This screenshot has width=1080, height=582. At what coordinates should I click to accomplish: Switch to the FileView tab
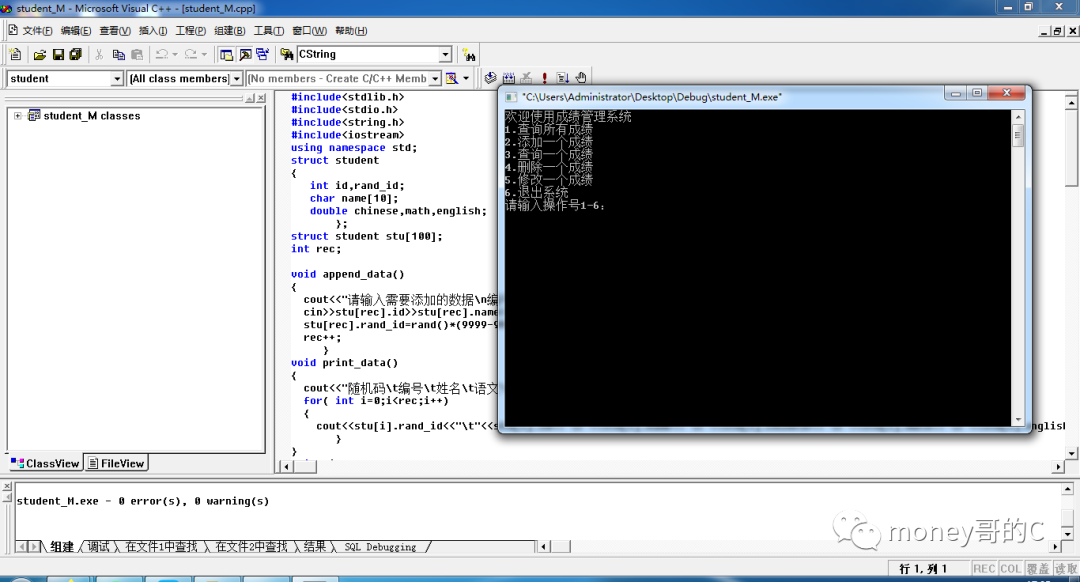[x=116, y=464]
